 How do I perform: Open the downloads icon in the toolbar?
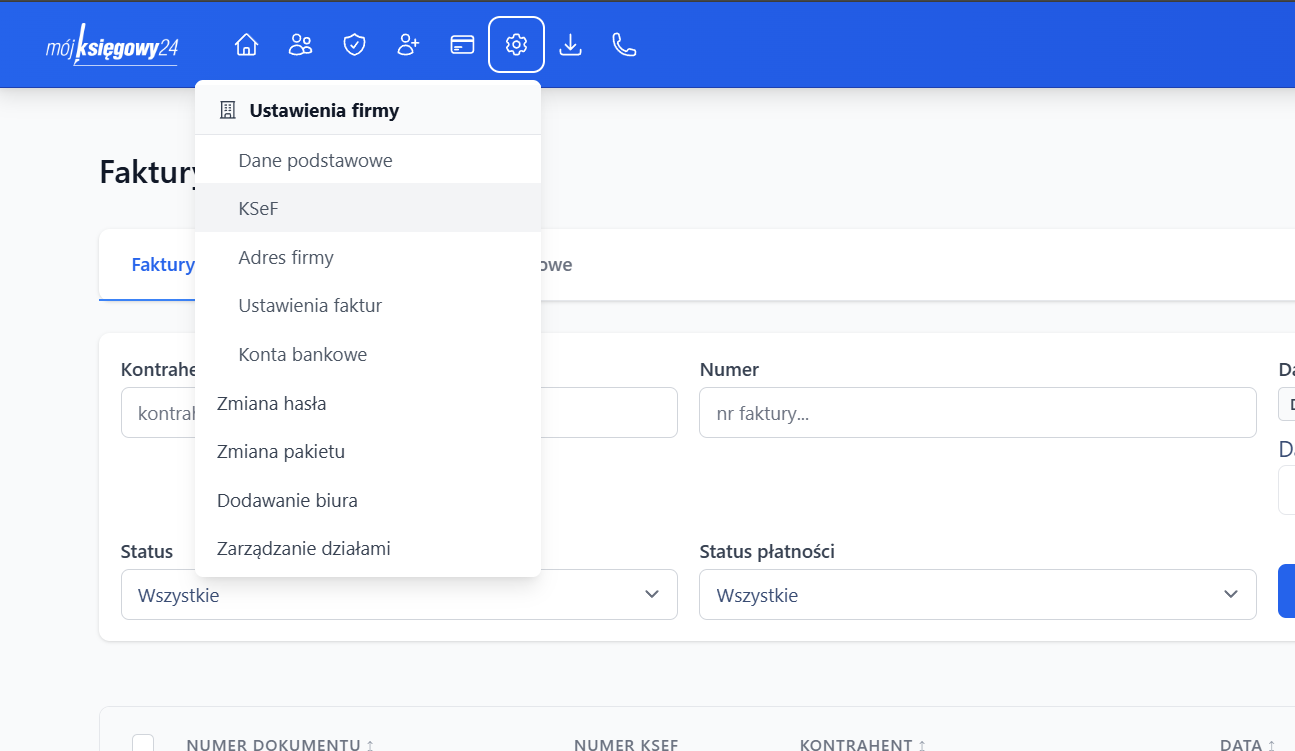[x=570, y=44]
